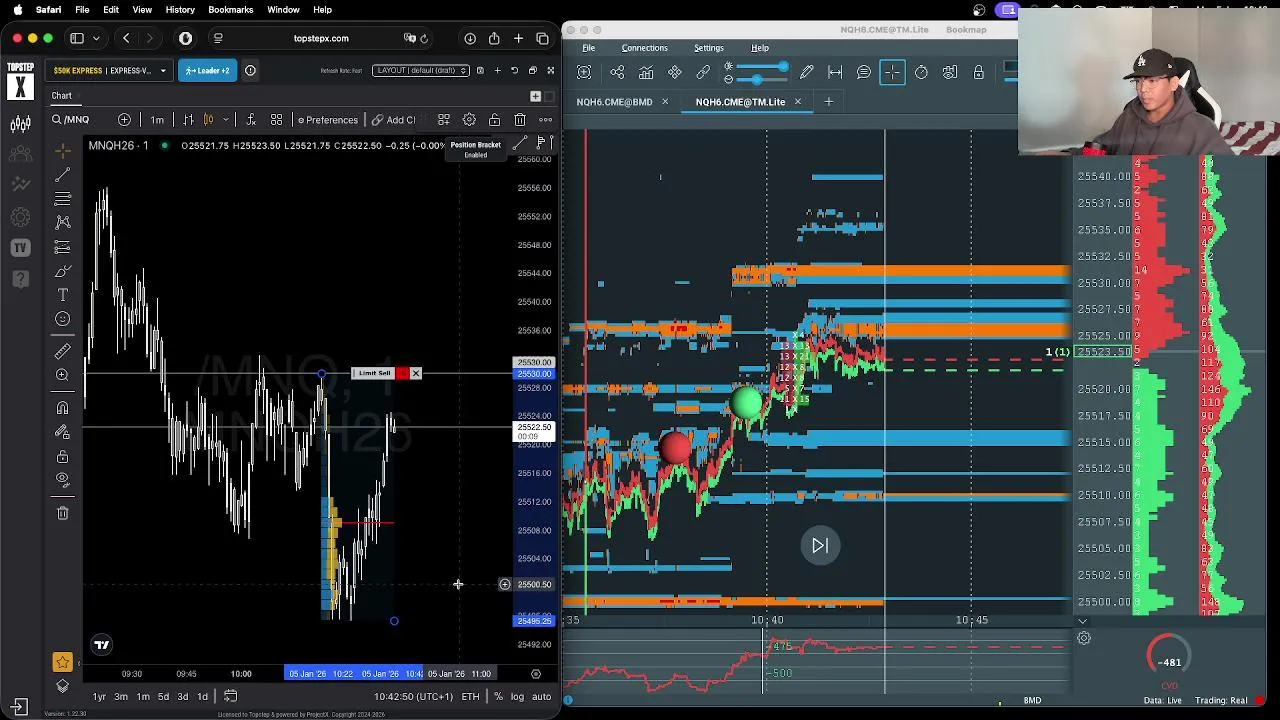Viewport: 1280px width, 720px height.
Task: Click the Safari address bar topstepx.com
Action: 321,38
